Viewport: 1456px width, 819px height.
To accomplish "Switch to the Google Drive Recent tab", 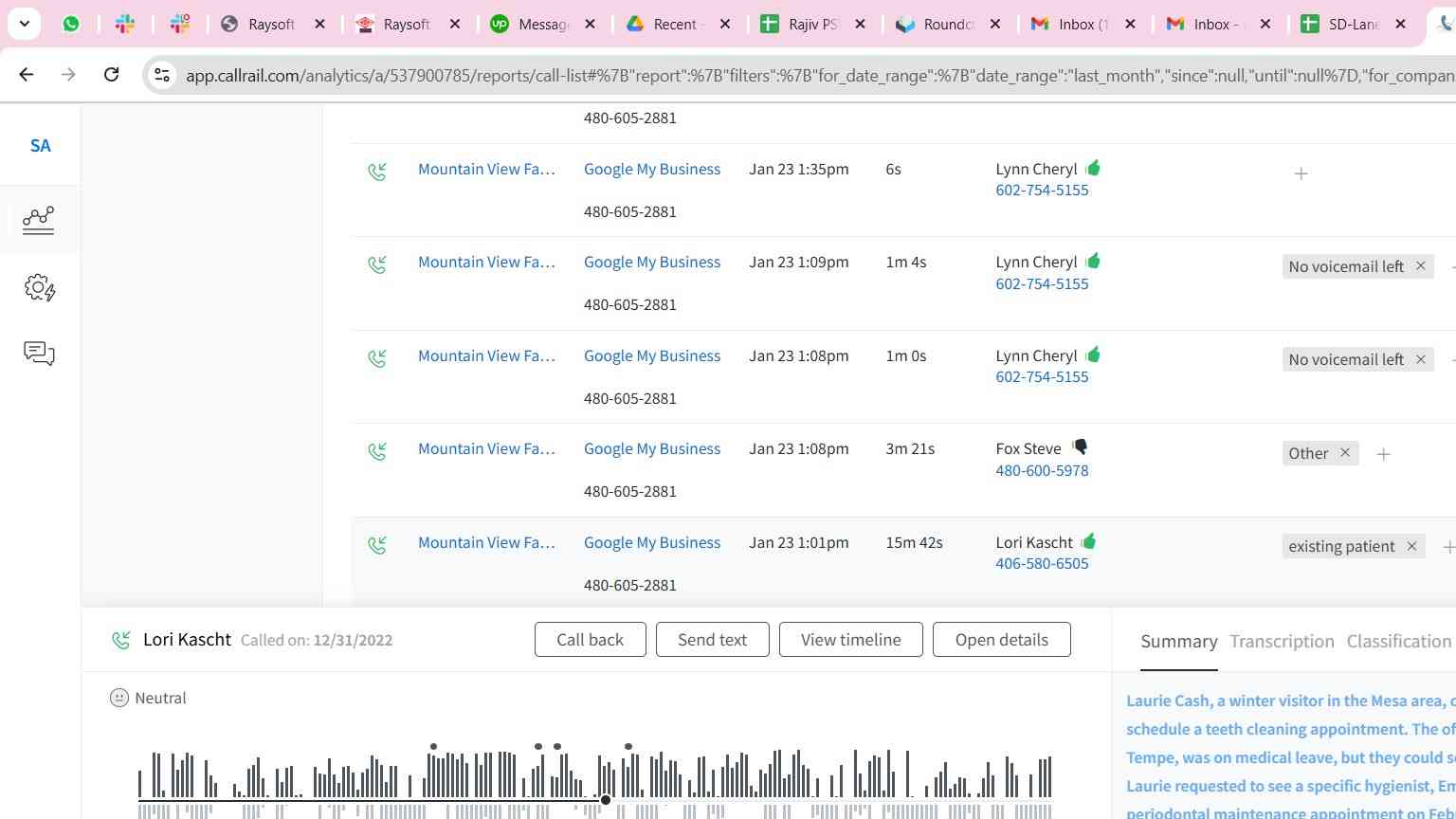I will point(678,24).
